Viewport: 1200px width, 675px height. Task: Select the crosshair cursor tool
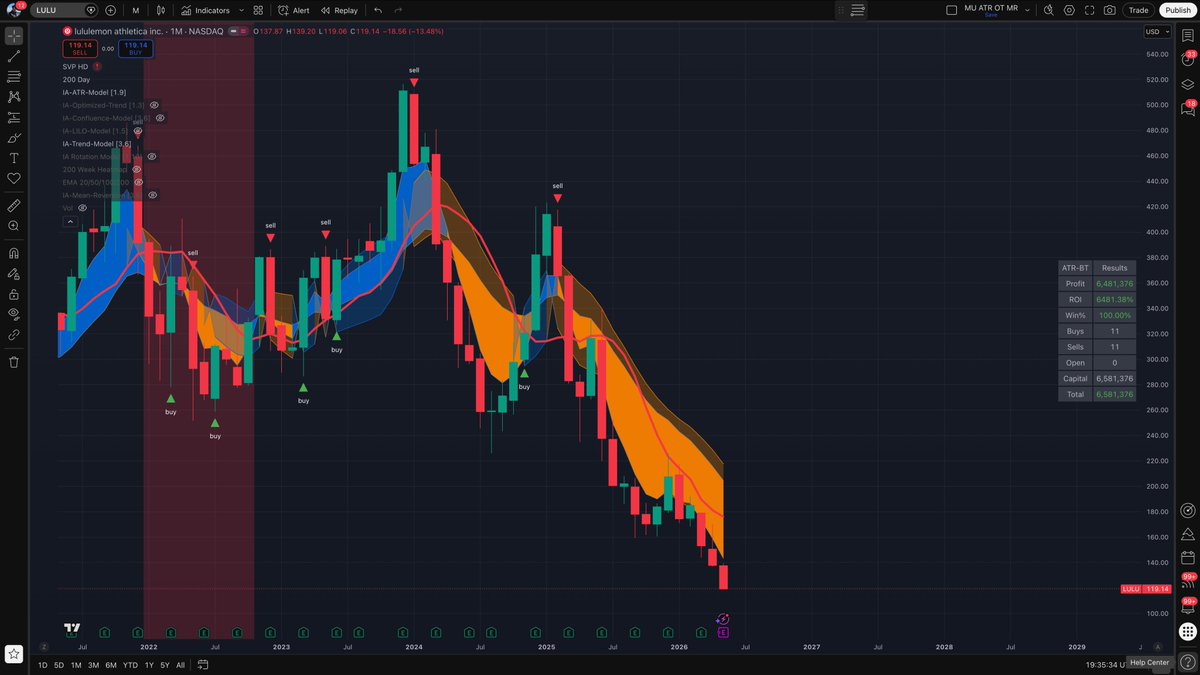tap(14, 36)
